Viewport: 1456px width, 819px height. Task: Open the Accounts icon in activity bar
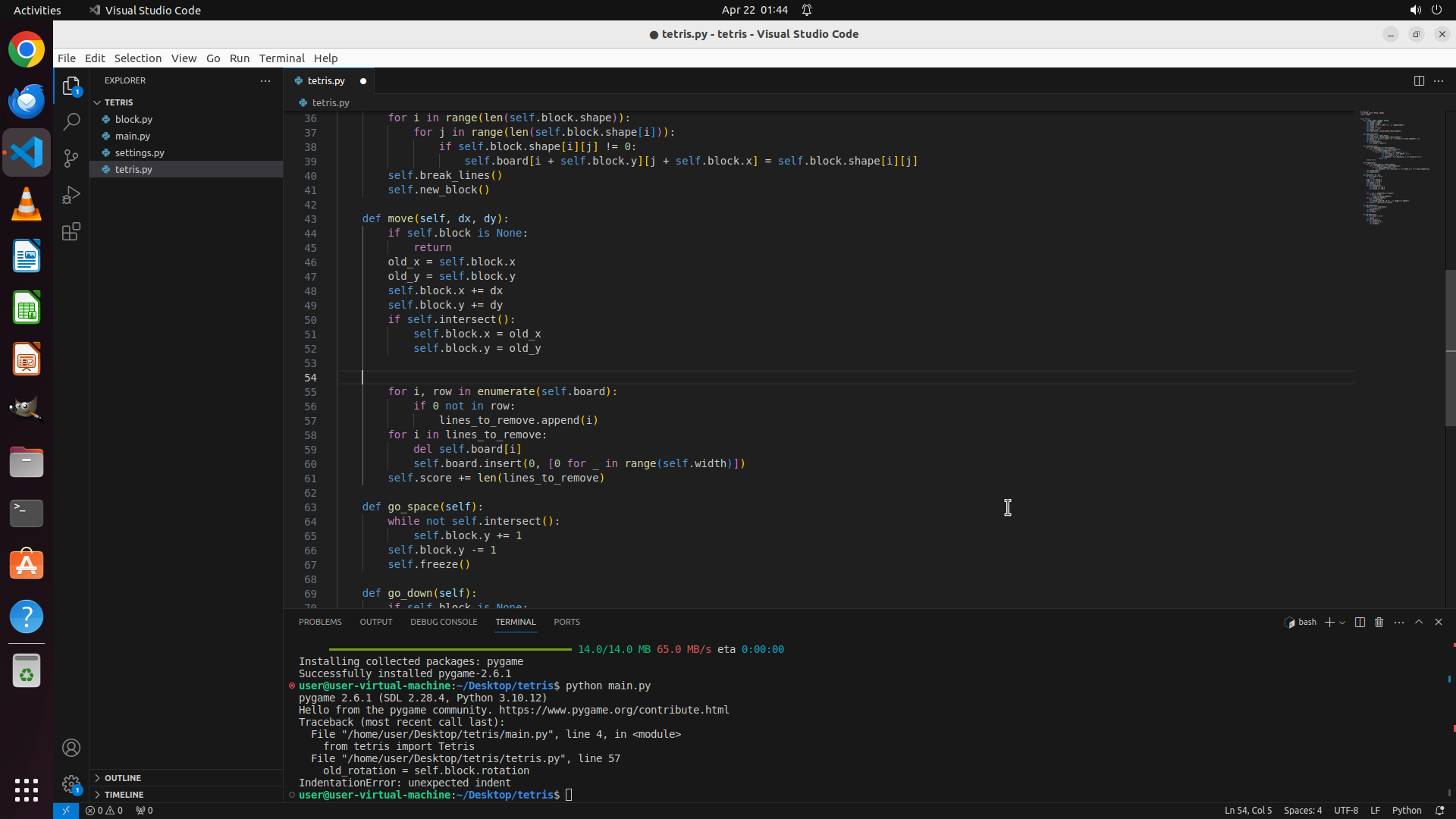(x=71, y=748)
